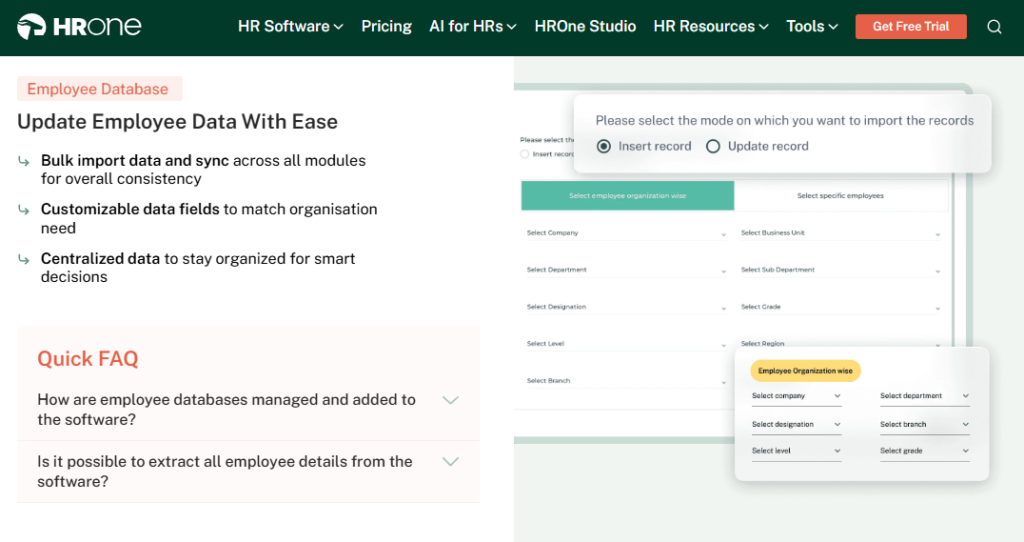This screenshot has width=1024, height=542.
Task: Open the Select Designation dropdown
Action: tap(626, 307)
